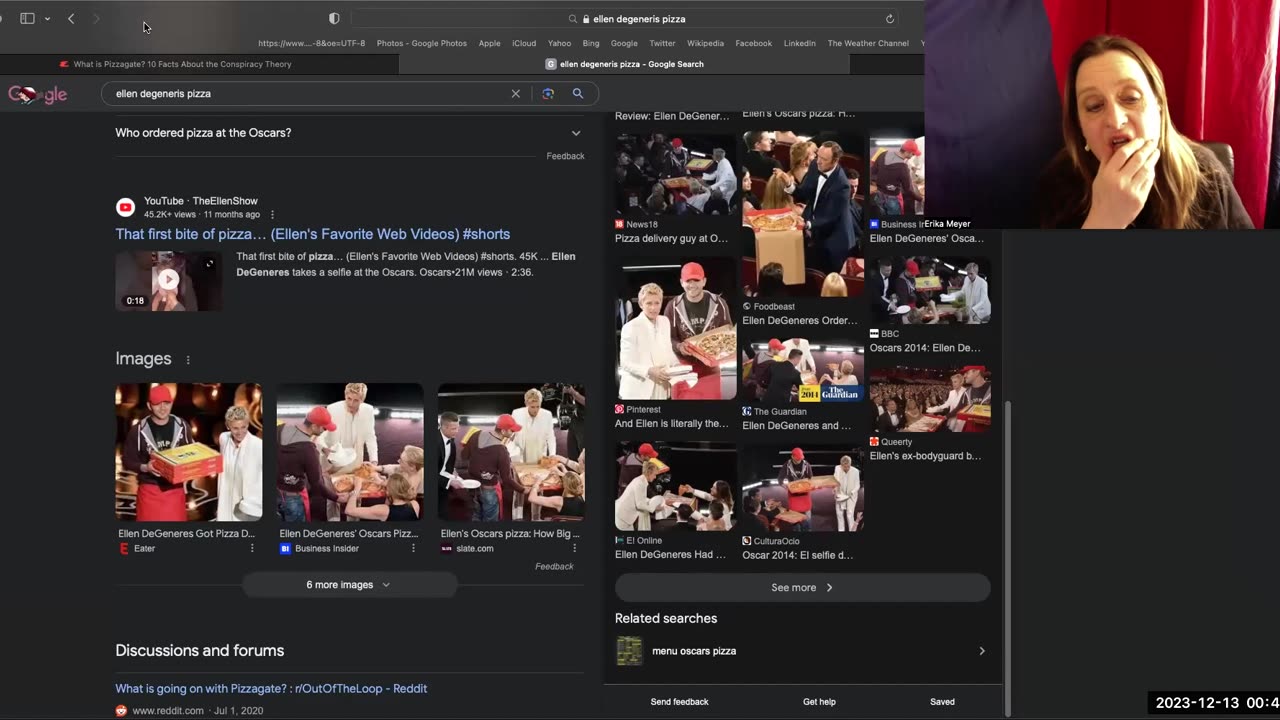Open the Pinterest And Ellen is literally image
Screen dimensions: 1280x720
click(x=676, y=328)
